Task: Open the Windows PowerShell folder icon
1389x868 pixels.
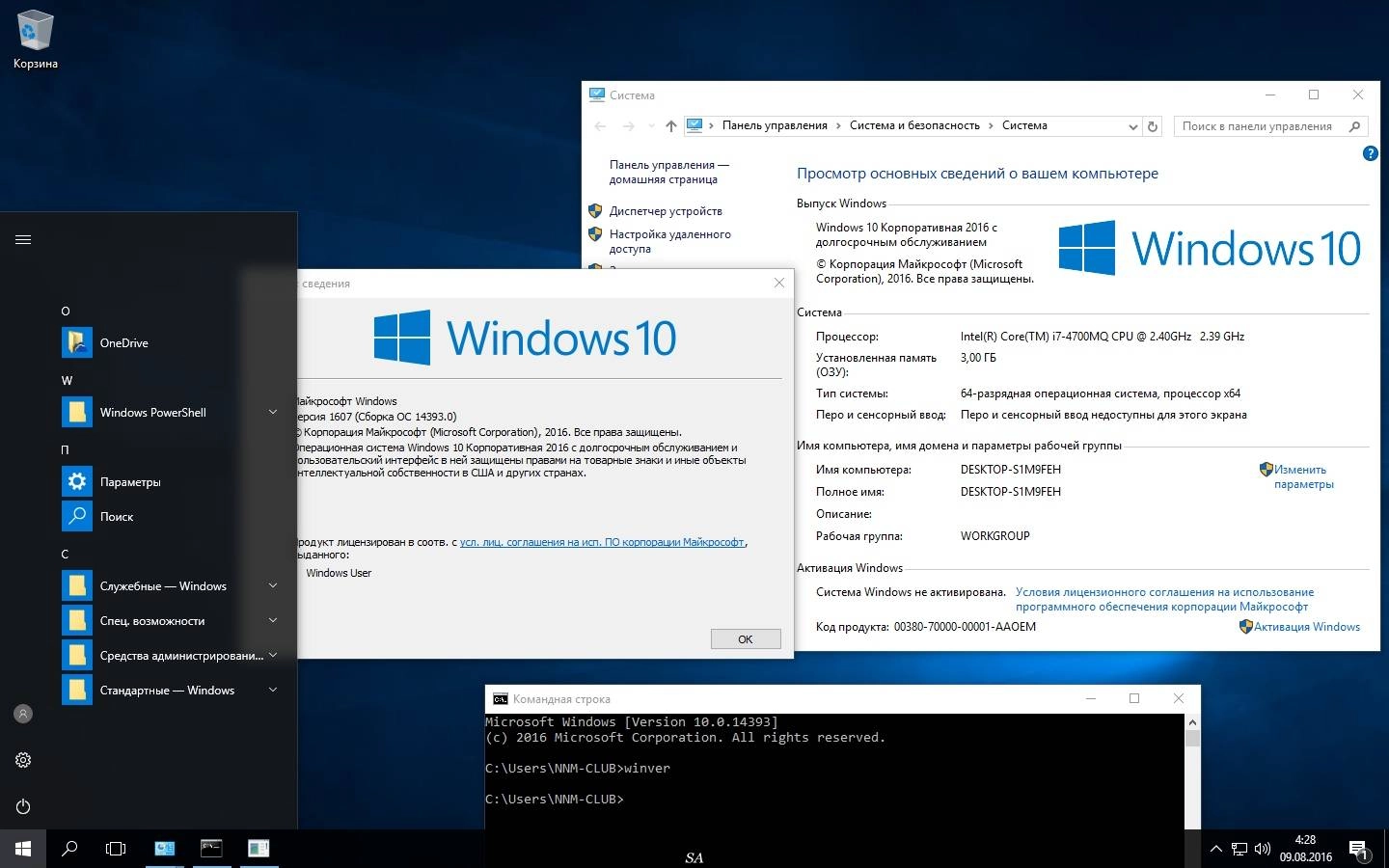Action: [x=77, y=412]
